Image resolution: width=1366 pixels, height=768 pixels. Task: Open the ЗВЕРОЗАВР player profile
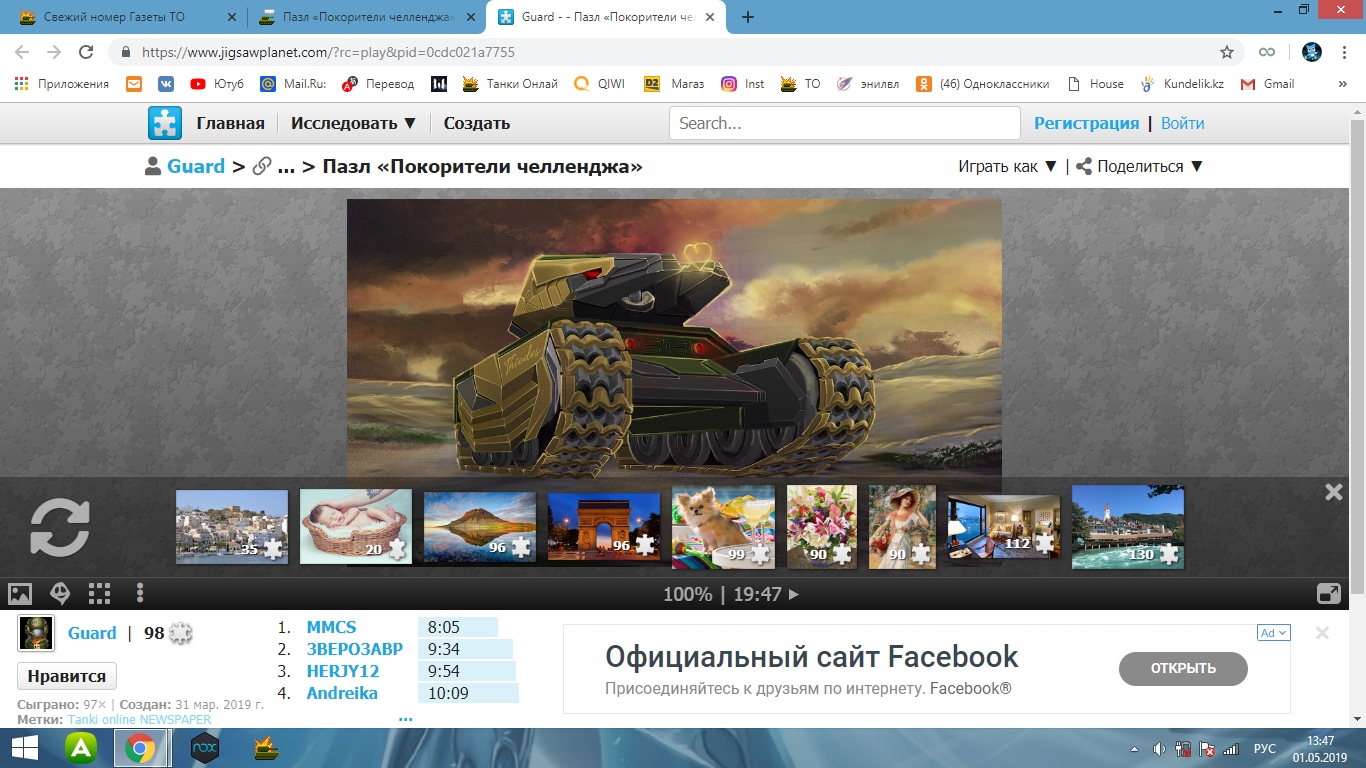[x=355, y=649]
